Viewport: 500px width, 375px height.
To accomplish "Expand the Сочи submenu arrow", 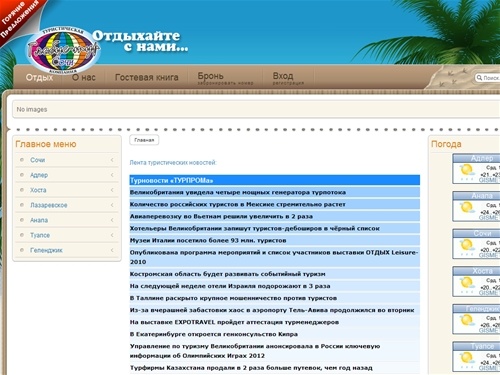I will tap(112, 160).
